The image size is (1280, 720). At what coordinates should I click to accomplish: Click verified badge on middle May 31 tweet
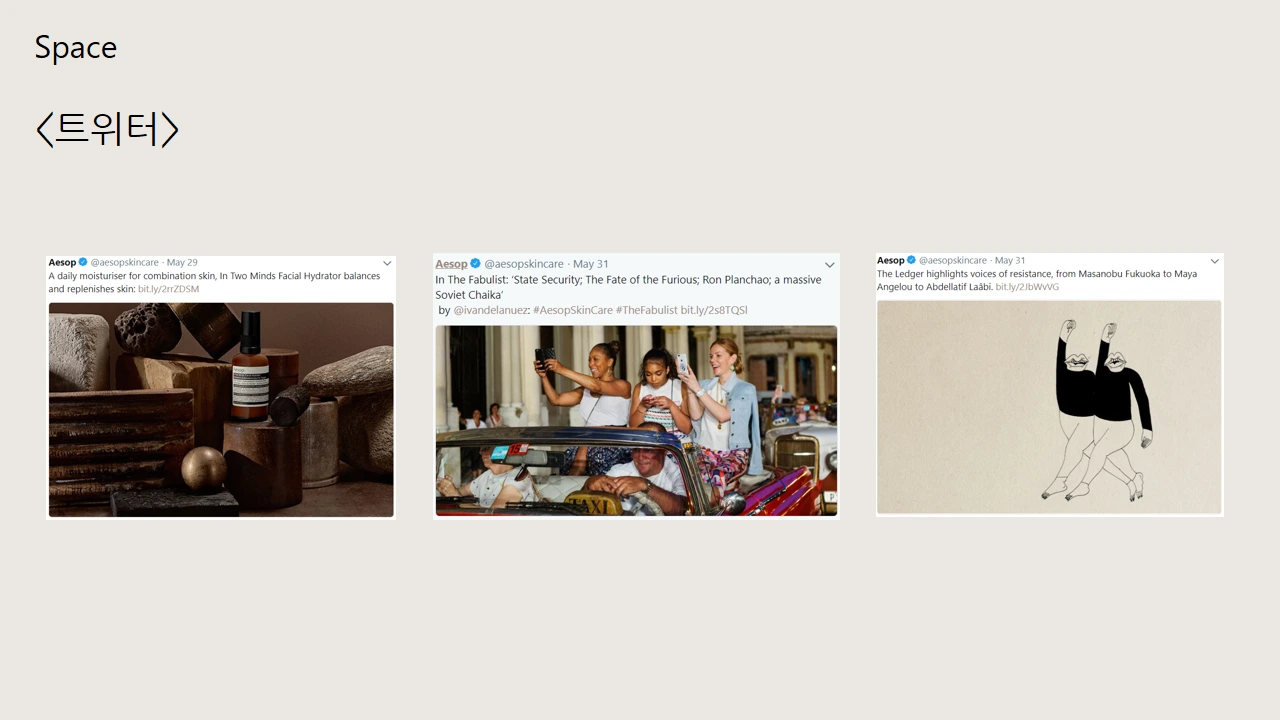point(476,264)
